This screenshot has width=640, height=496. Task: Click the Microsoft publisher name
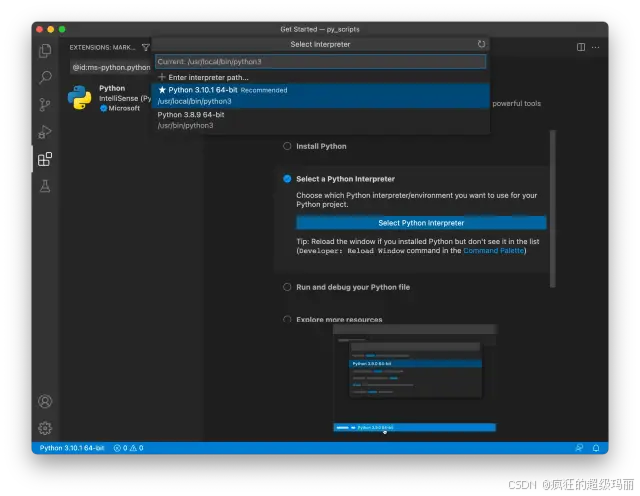point(124,108)
